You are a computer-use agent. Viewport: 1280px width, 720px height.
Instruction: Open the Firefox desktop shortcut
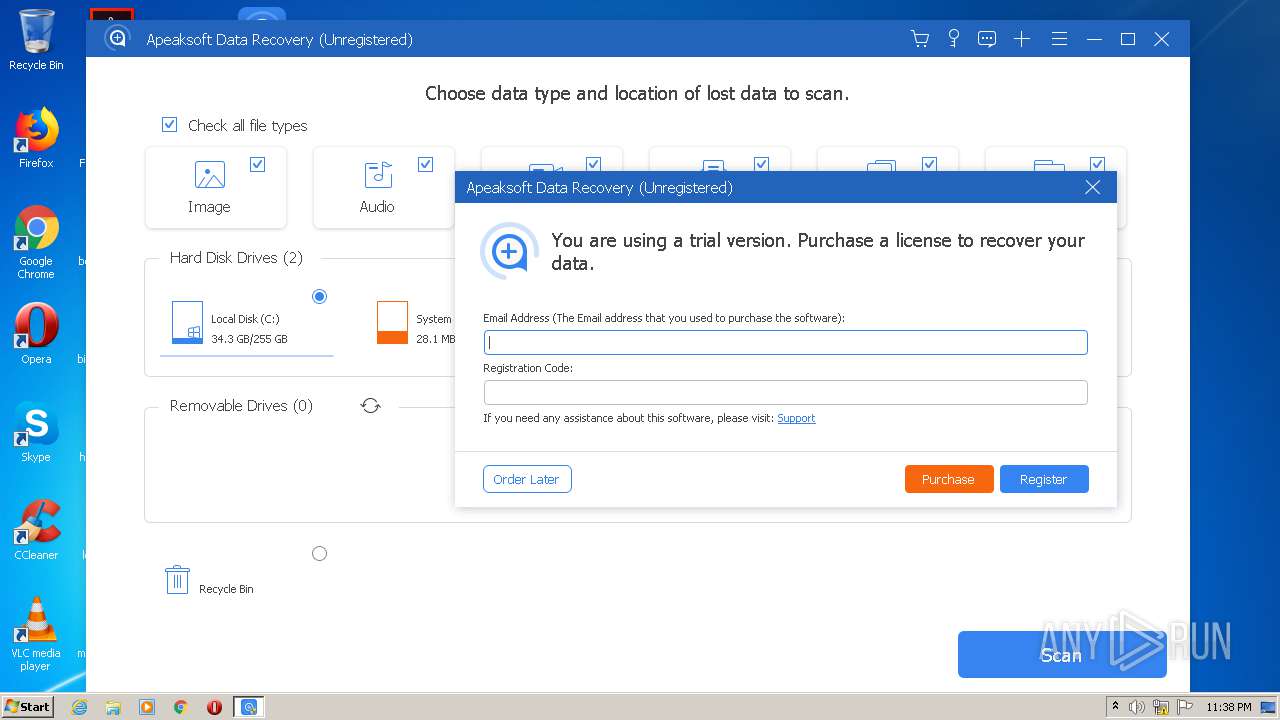point(36,138)
